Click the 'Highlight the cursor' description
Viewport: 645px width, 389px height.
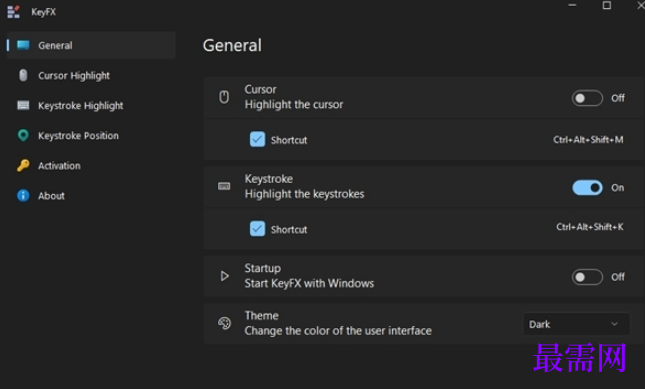(x=294, y=105)
